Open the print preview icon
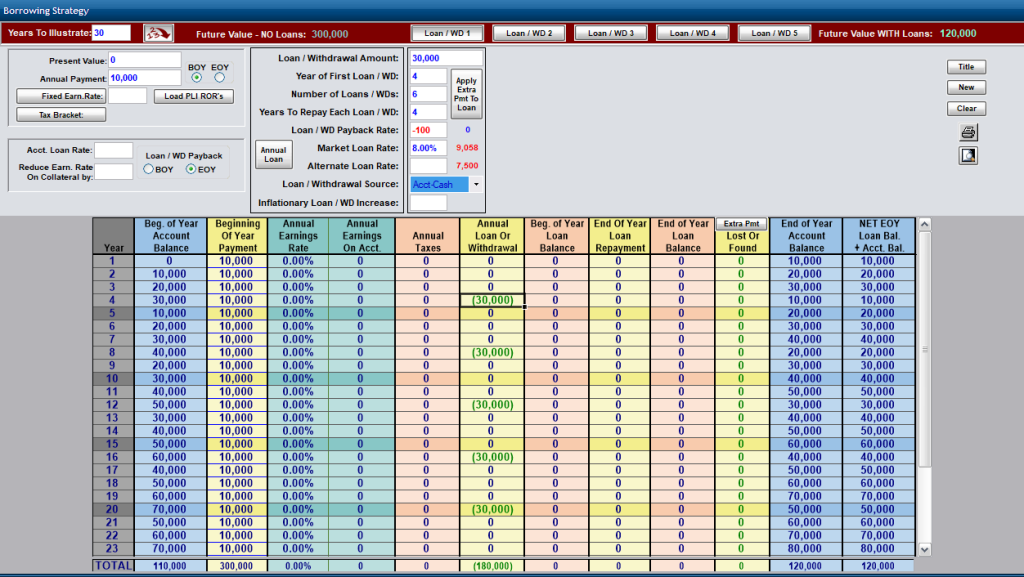Screen dimensions: 1024x577 click(968, 155)
